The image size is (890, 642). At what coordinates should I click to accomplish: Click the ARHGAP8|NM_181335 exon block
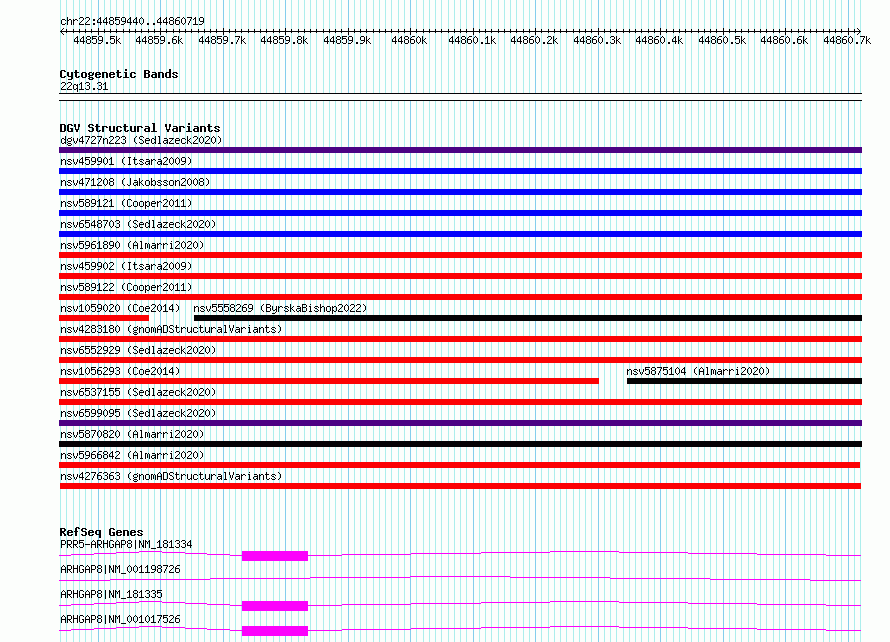tap(275, 606)
